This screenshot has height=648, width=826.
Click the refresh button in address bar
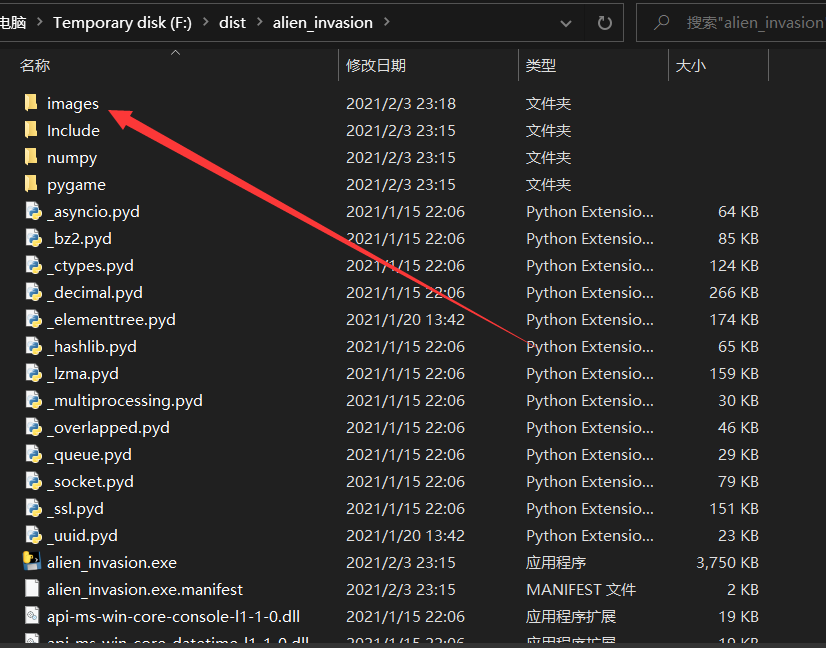click(x=604, y=22)
